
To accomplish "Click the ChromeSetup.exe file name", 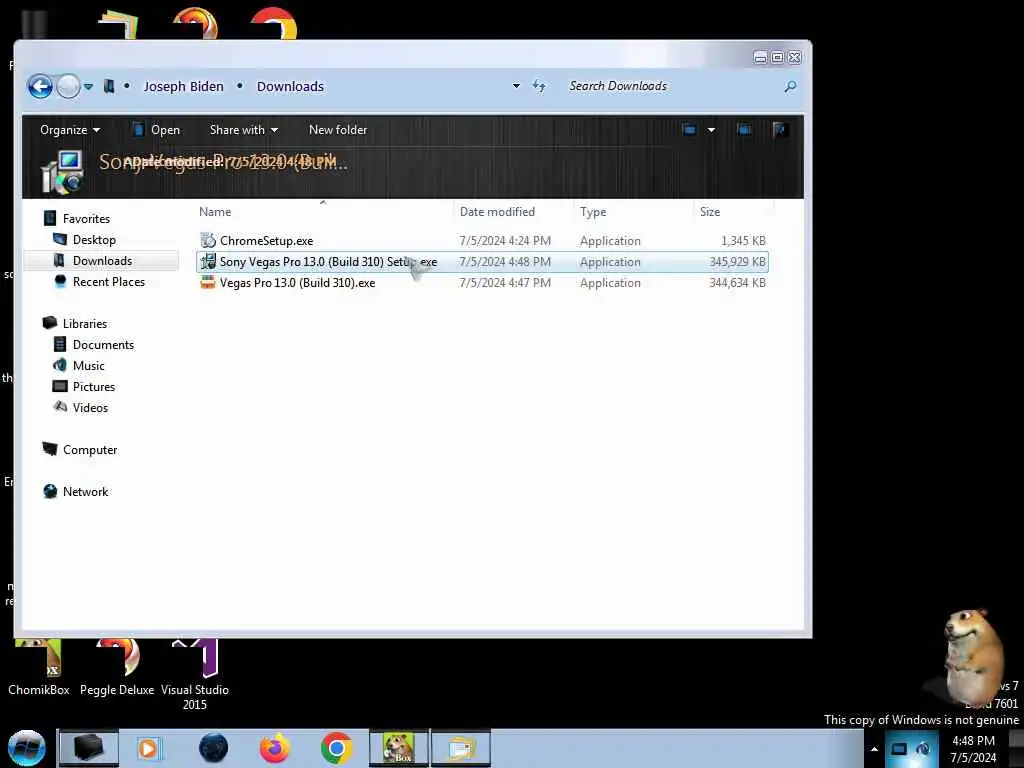I will [266, 240].
